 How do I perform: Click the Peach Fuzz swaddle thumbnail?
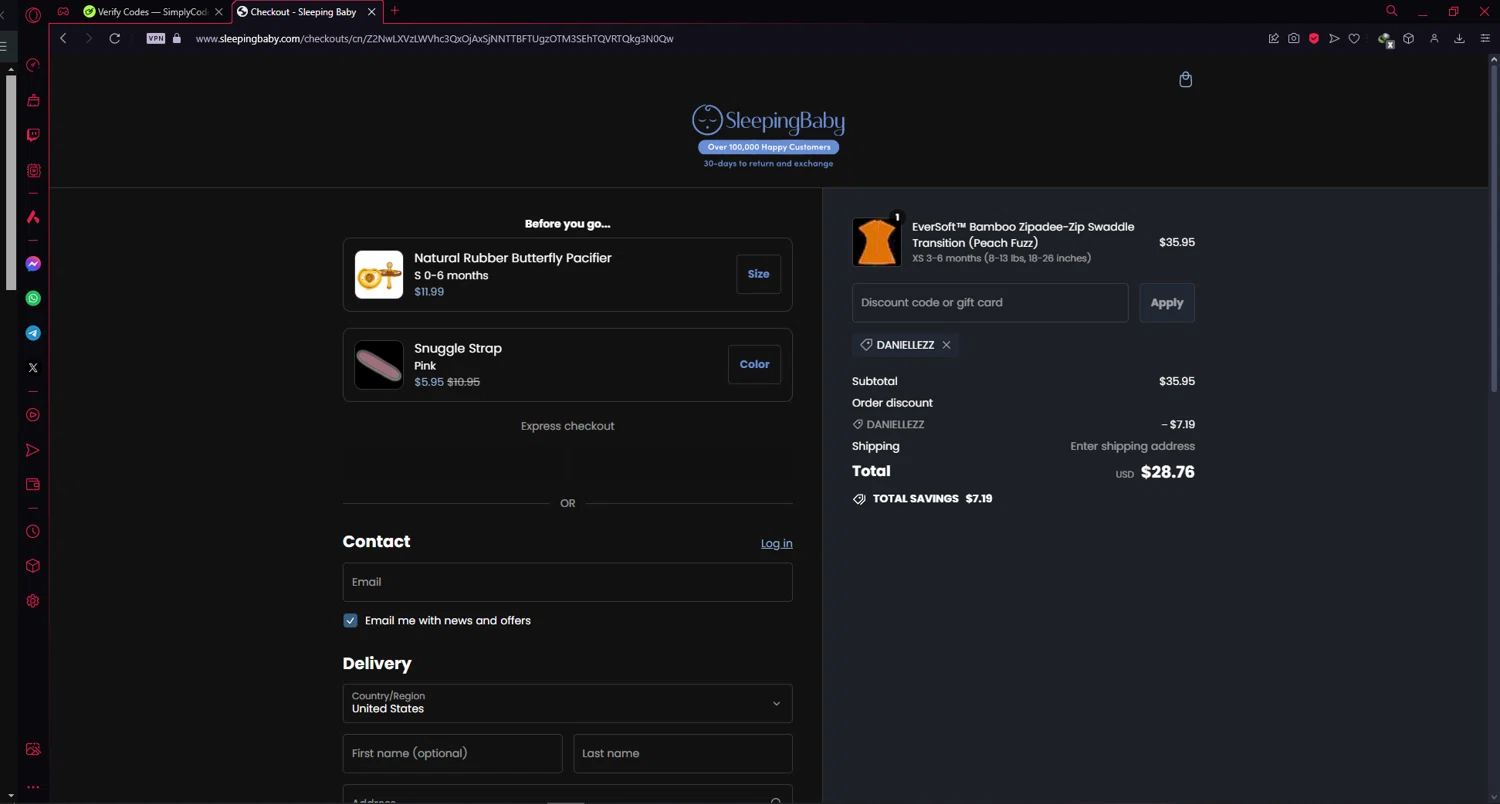pos(876,242)
